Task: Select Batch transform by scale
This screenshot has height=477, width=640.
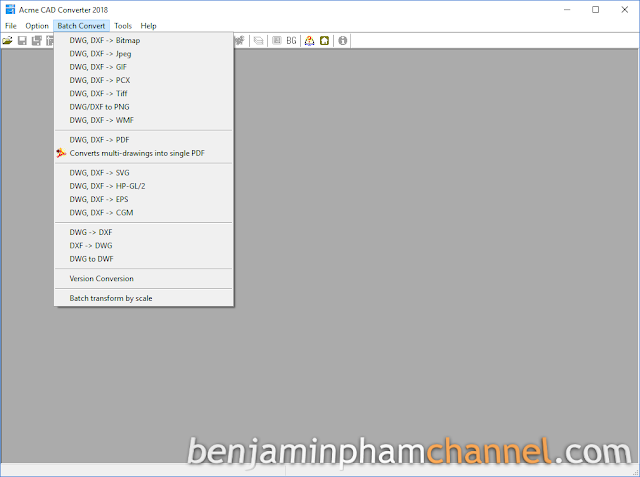Action: pos(144,298)
